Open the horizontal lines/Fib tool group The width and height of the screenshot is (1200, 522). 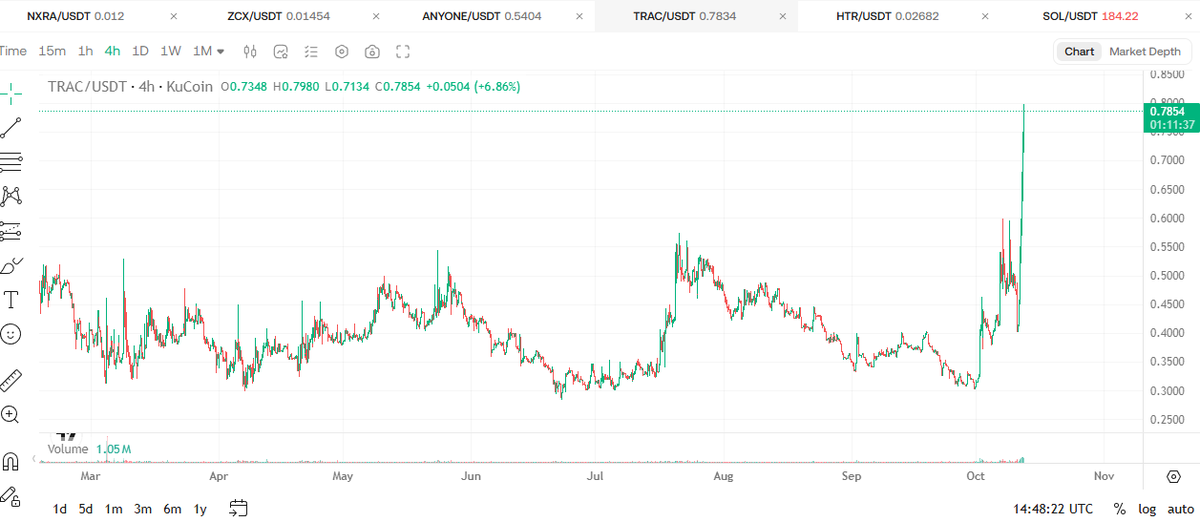(x=11, y=161)
